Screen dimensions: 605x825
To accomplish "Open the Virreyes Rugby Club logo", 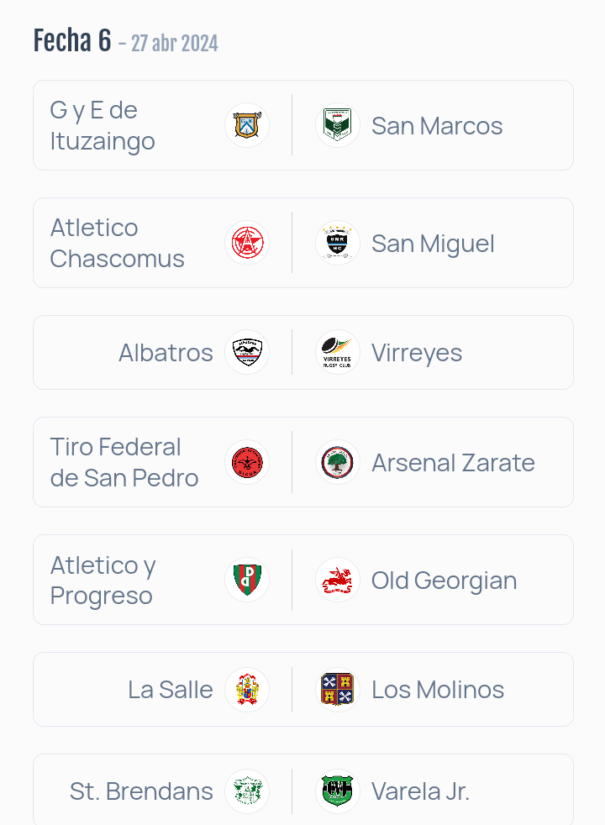I will tap(337, 352).
